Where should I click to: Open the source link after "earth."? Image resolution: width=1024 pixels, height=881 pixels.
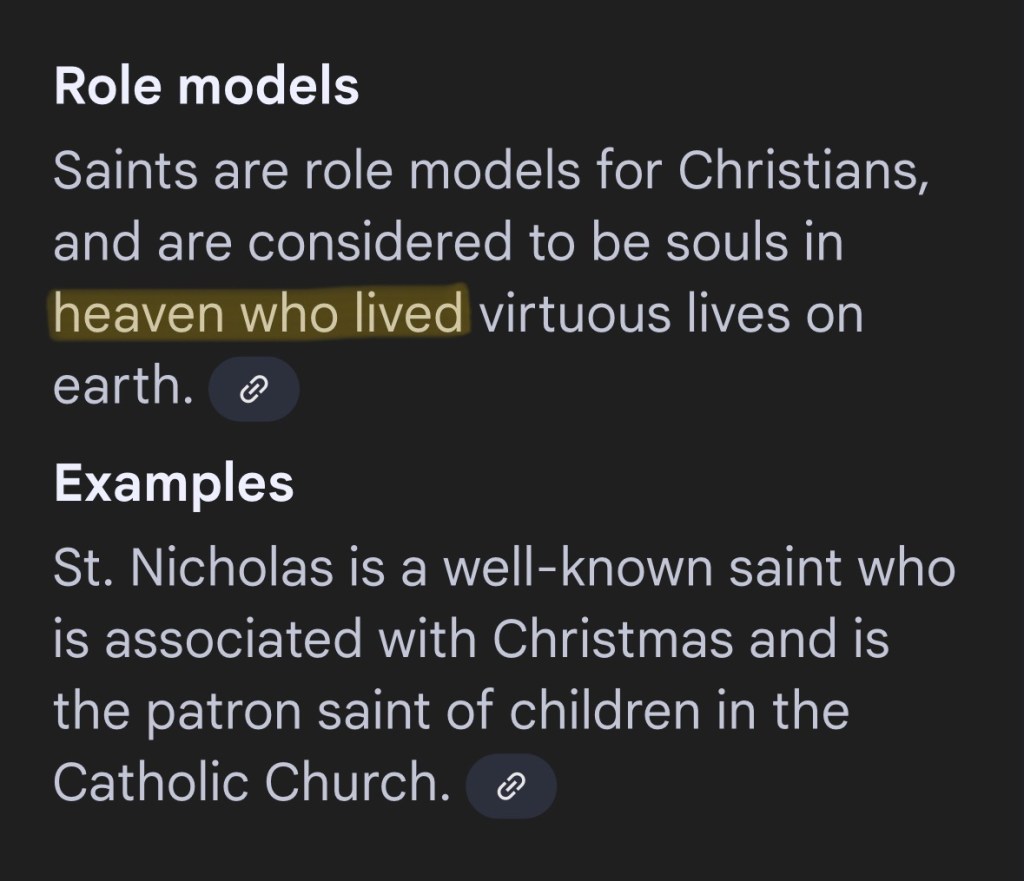253,389
